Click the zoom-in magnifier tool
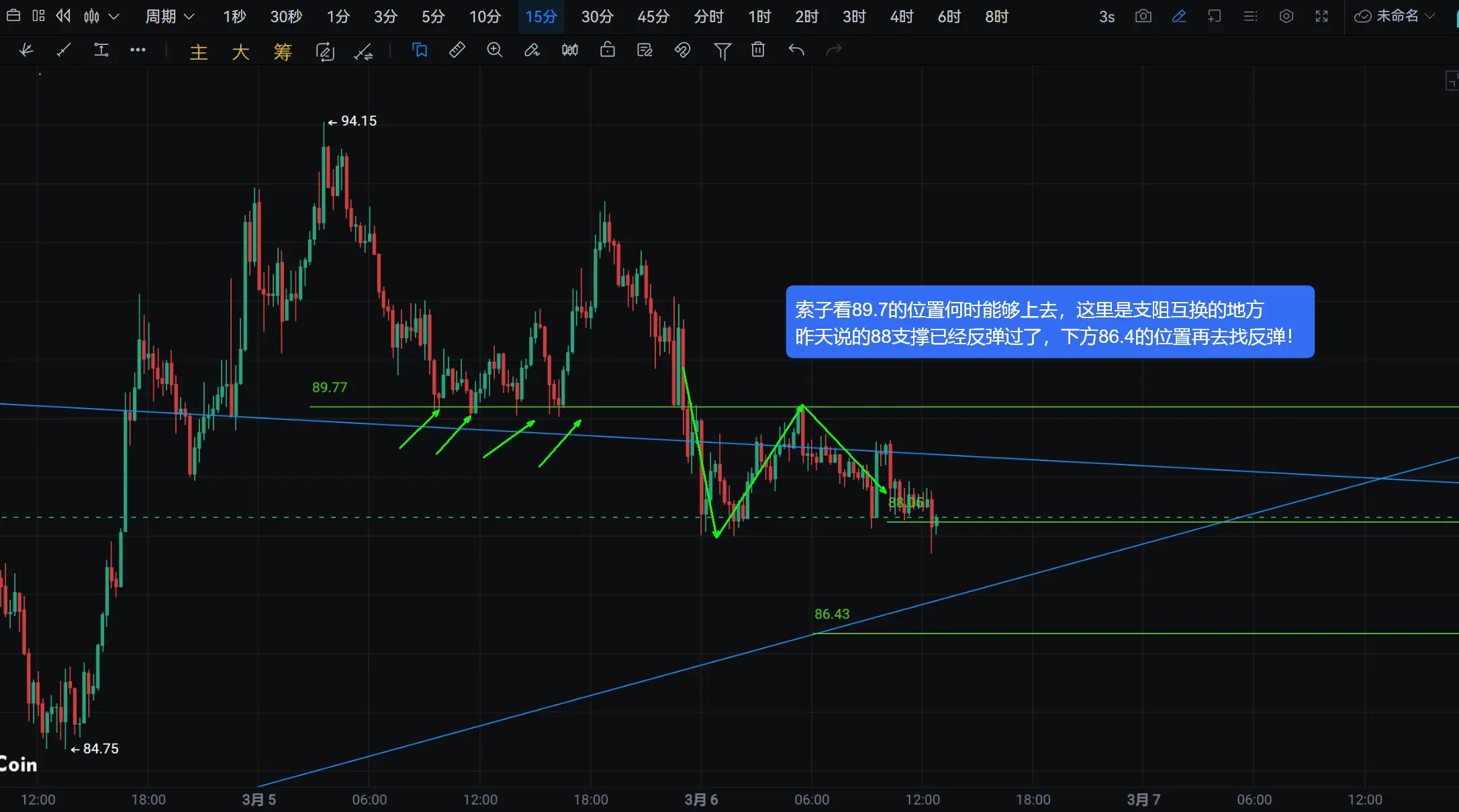Viewport: 1459px width, 812px height. [x=495, y=50]
